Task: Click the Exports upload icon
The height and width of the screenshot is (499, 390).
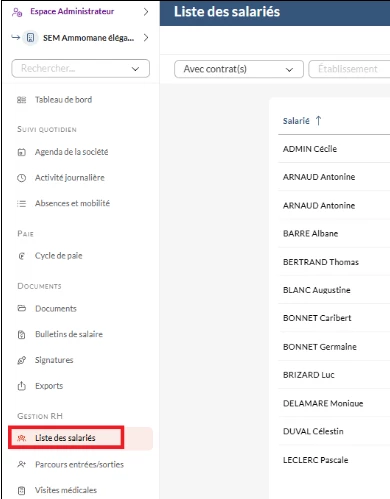Action: (21, 386)
